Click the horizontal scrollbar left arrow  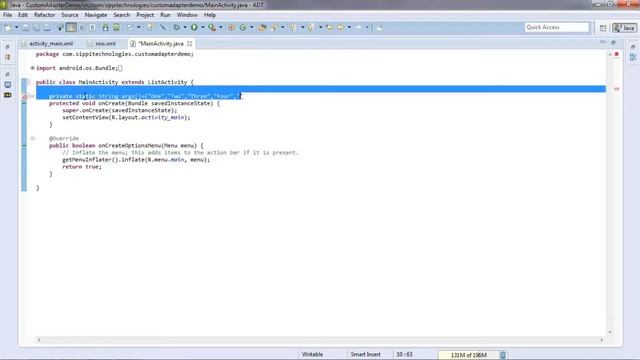point(39,340)
